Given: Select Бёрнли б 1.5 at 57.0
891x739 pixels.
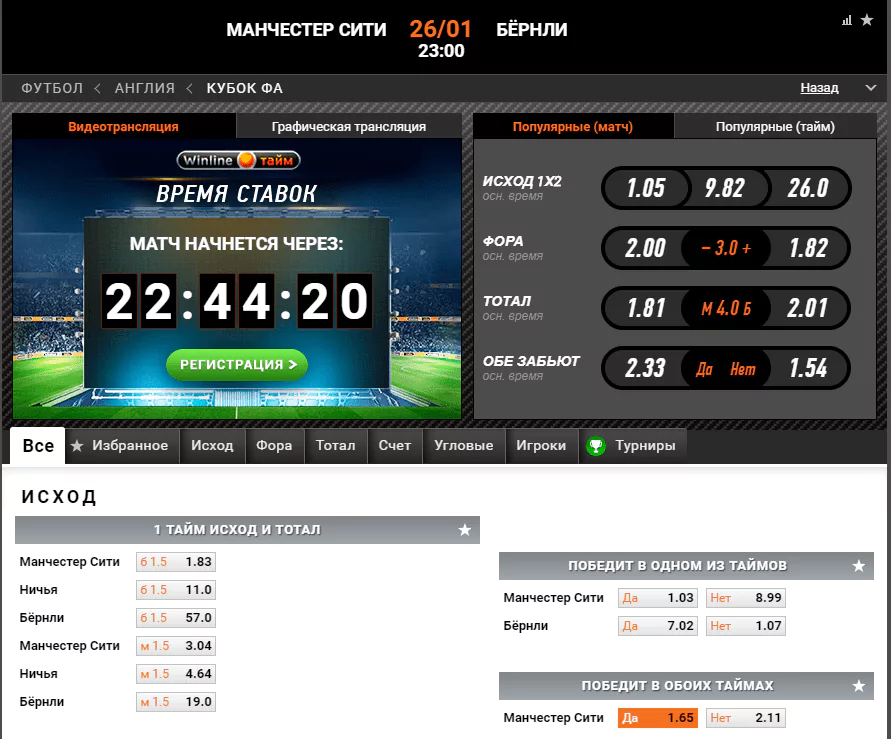Looking at the screenshot, I should [176, 617].
